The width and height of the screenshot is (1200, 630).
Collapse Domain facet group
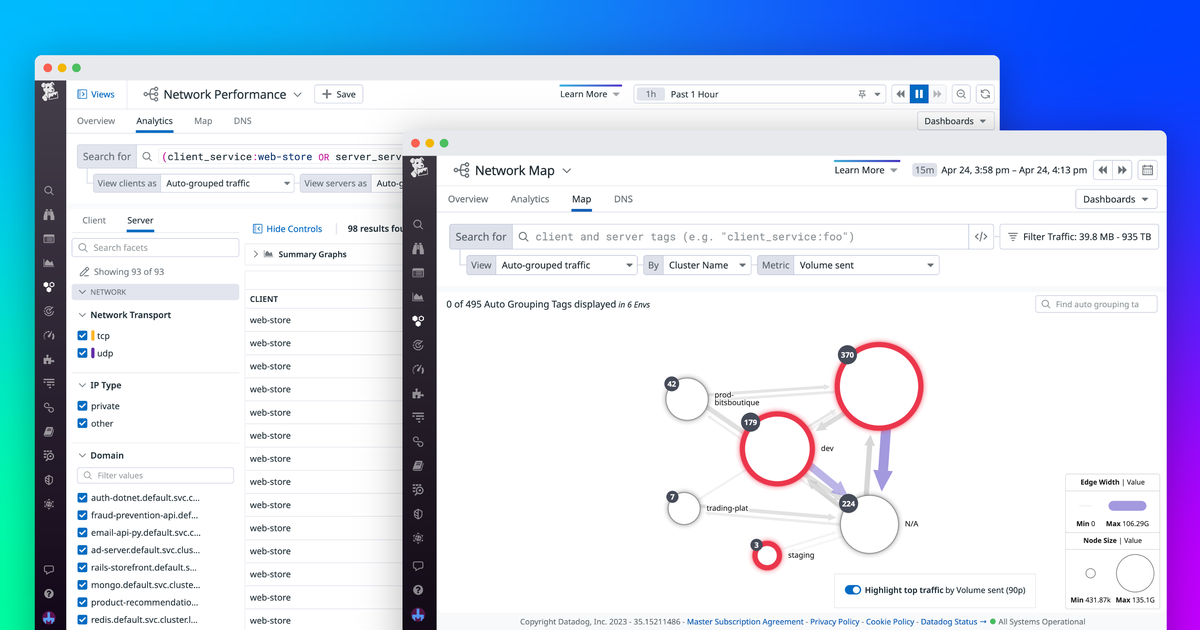(82, 455)
